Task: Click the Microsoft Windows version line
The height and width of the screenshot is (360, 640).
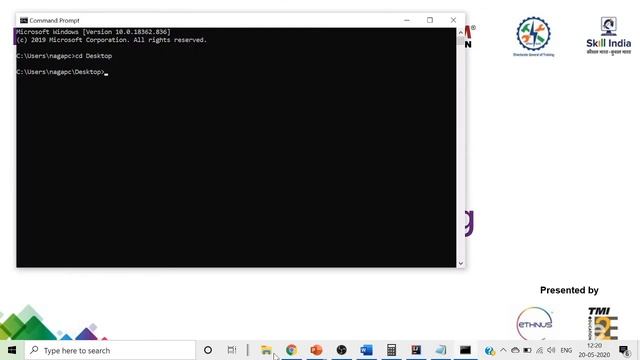Action: click(93, 32)
